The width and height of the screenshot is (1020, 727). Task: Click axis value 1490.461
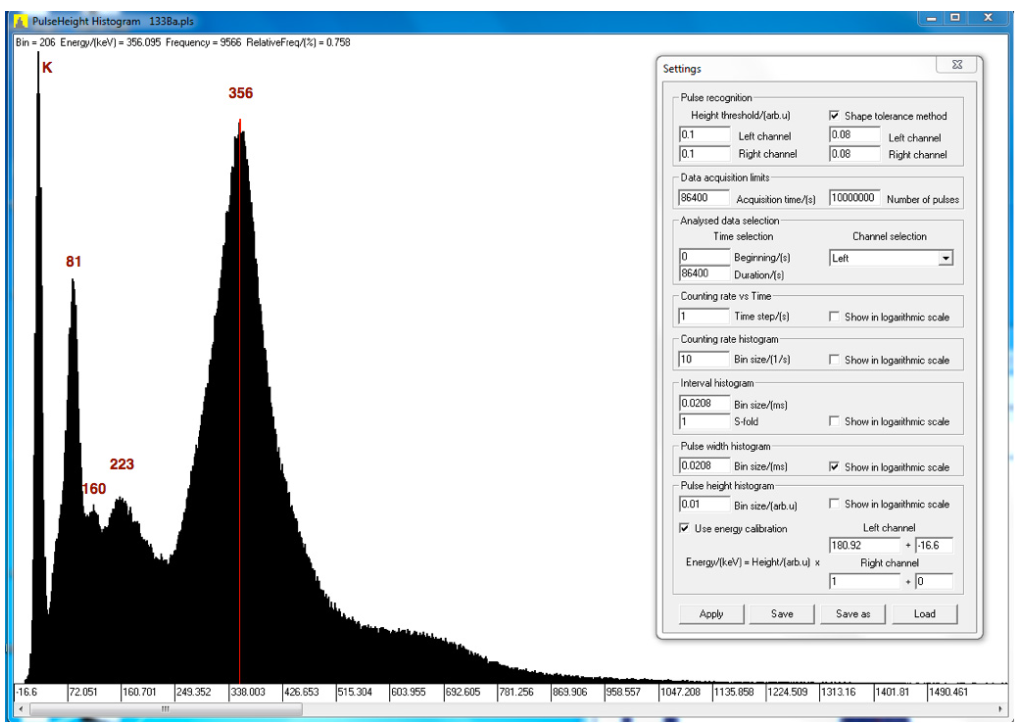tap(948, 692)
